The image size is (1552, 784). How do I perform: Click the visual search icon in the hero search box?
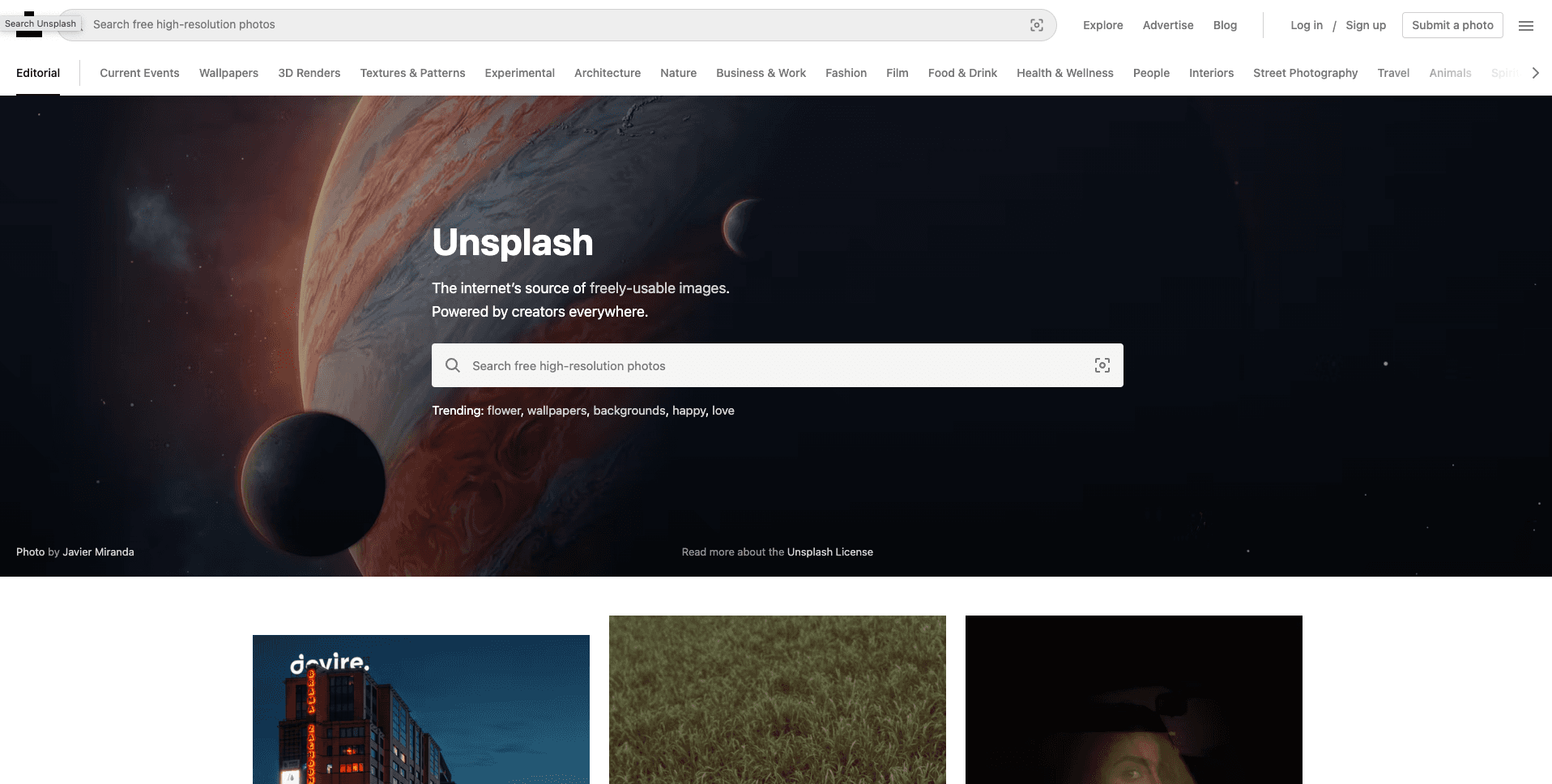[x=1102, y=365]
